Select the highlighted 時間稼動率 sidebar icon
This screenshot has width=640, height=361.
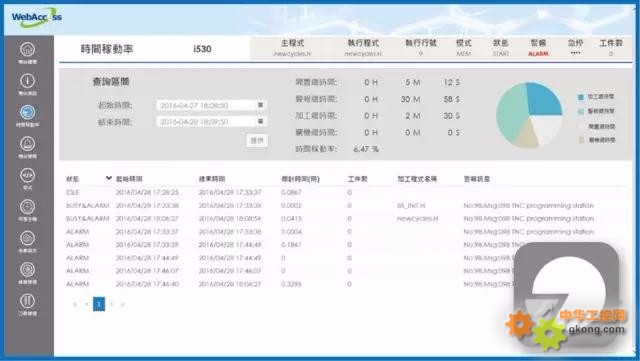(27, 112)
